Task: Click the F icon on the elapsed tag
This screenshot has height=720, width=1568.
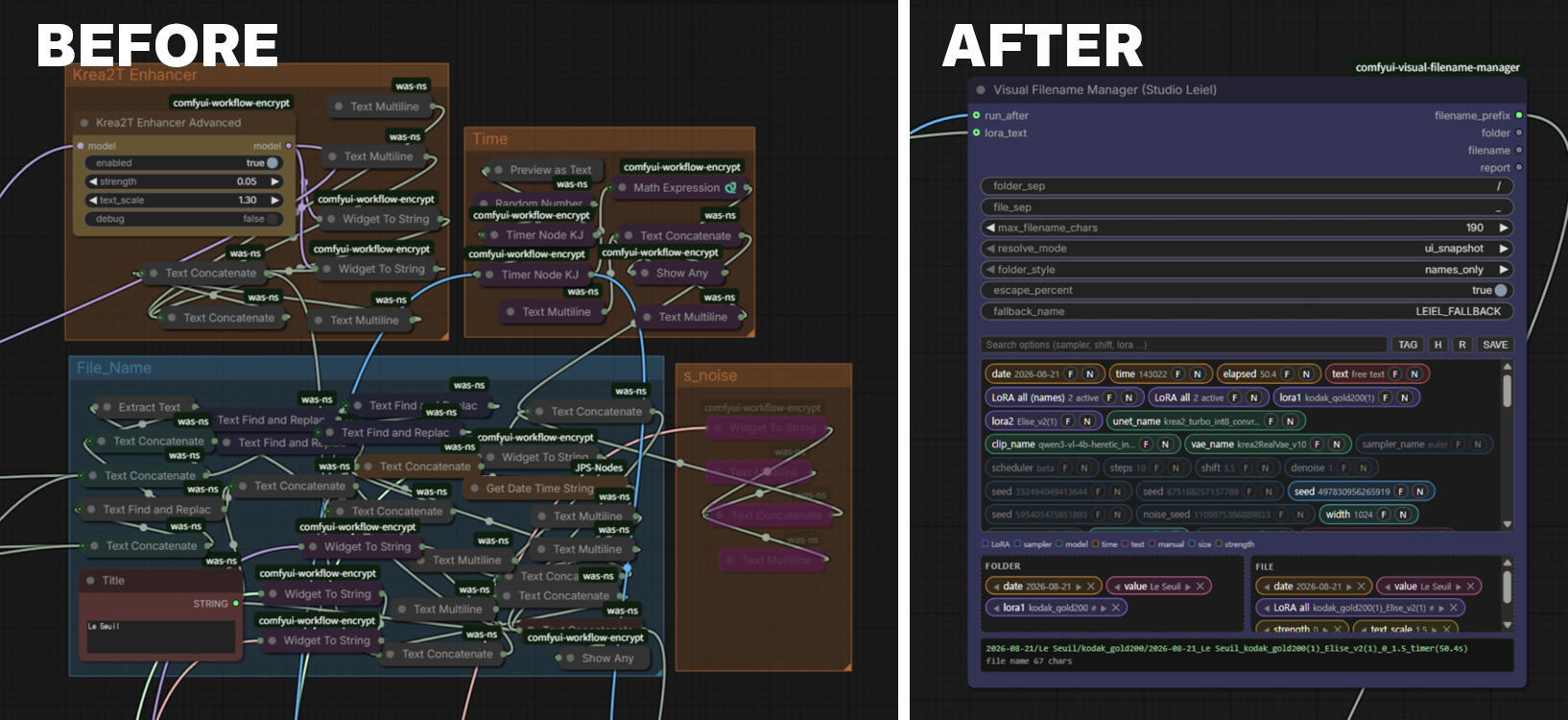Action: (x=1287, y=374)
